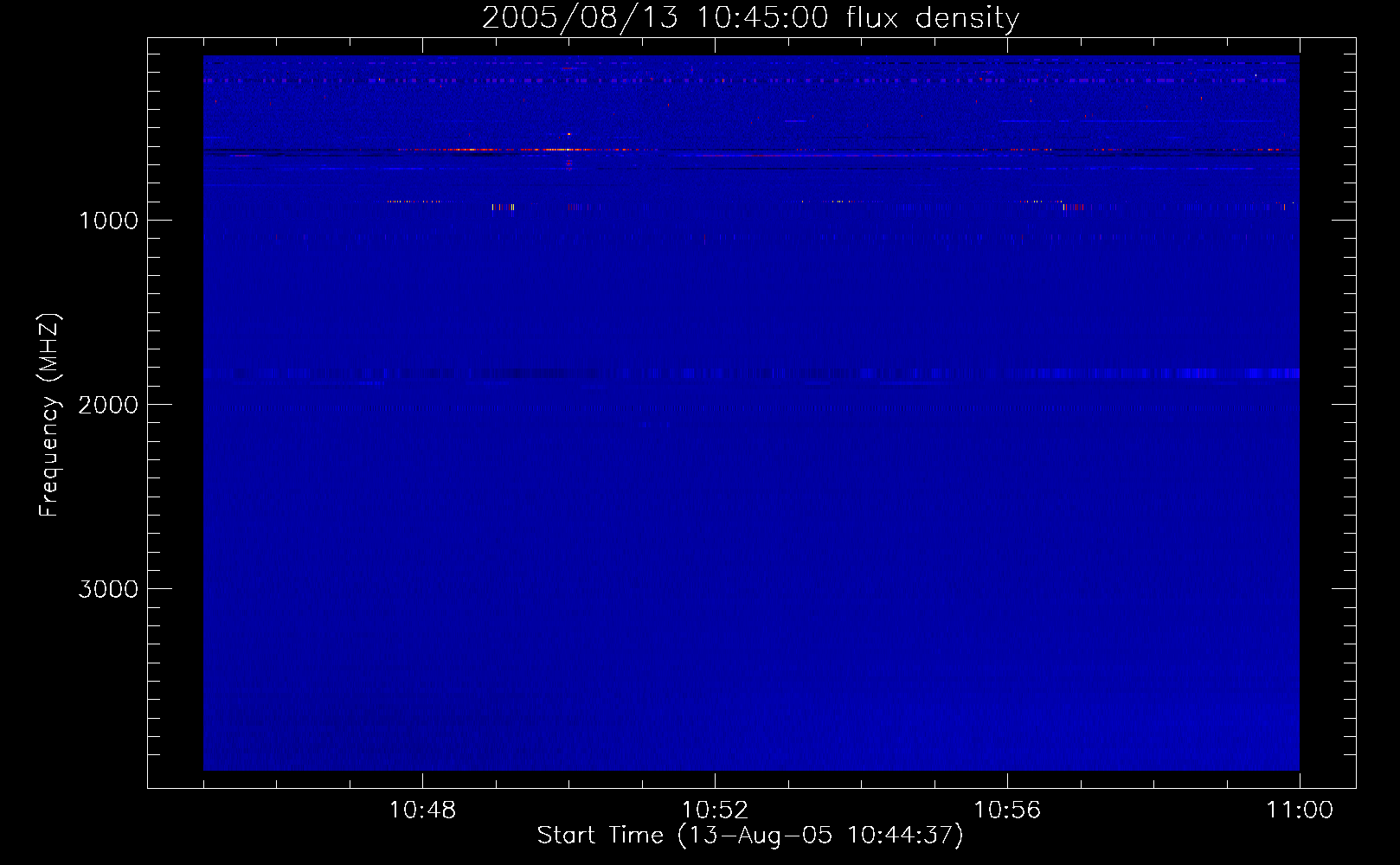1400x865 pixels.
Task: Click the 10:56 time axis label
Action: coord(1007,811)
